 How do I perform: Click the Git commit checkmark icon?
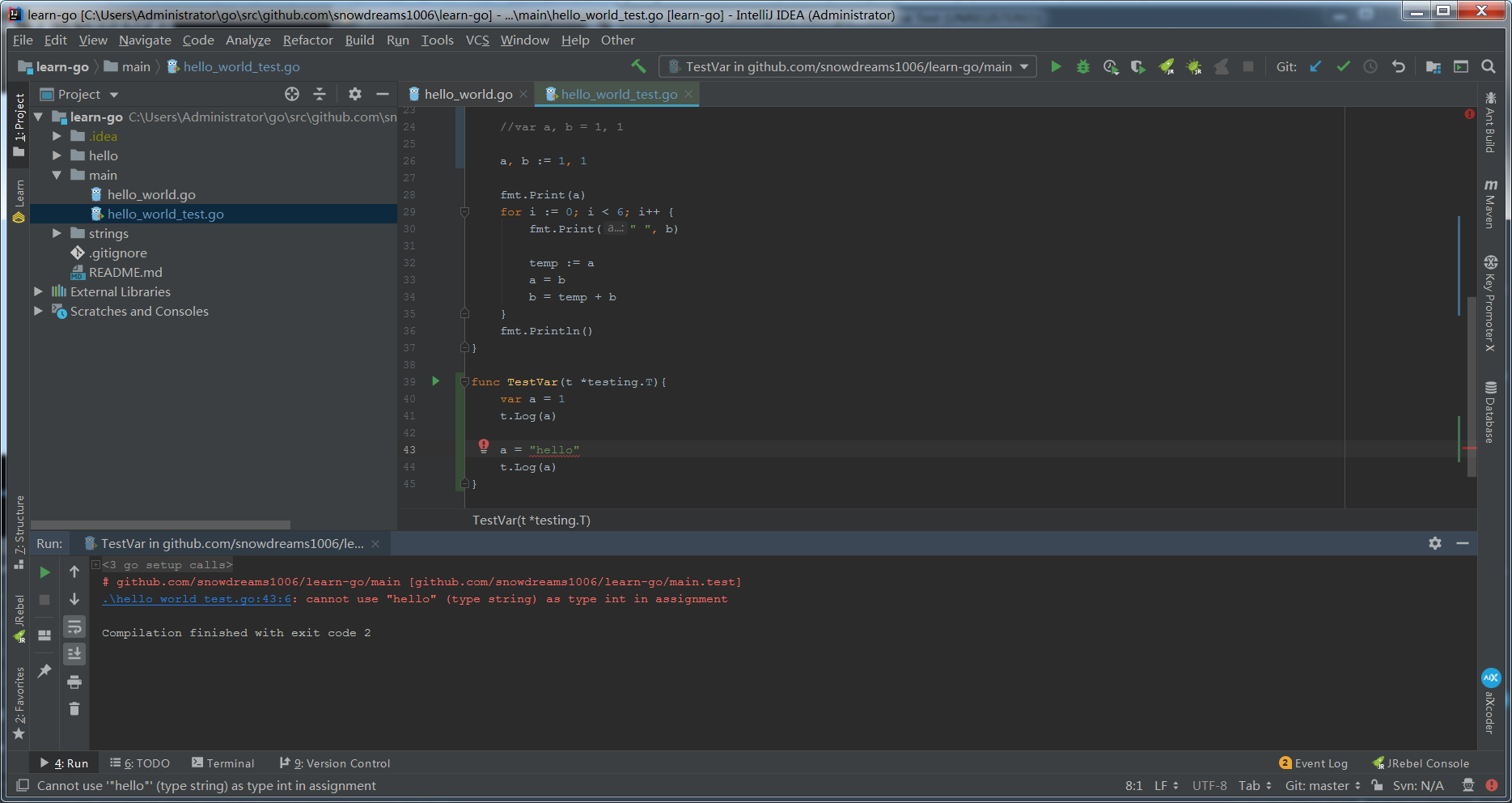coord(1343,66)
